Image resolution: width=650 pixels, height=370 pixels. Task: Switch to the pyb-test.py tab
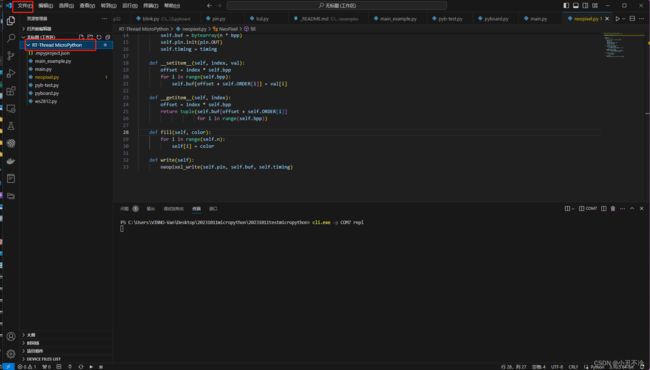tap(449, 19)
